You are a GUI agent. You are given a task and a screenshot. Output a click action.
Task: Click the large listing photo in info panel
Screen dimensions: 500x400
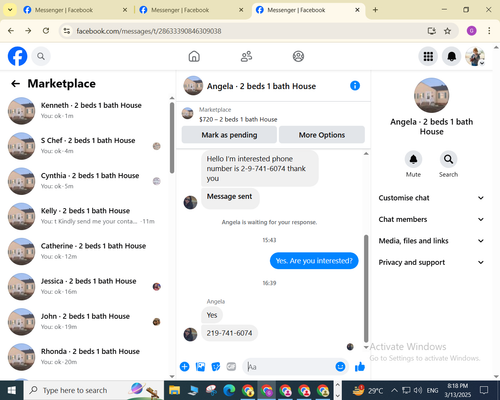point(431,95)
